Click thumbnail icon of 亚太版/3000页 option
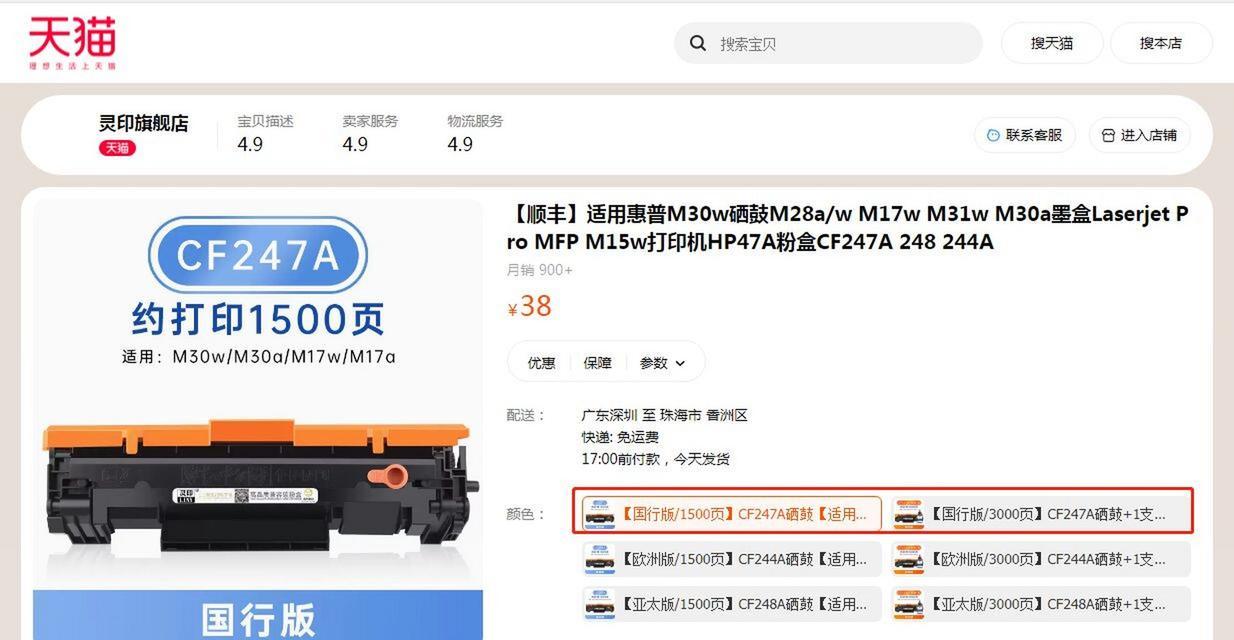Image resolution: width=1234 pixels, height=640 pixels. point(908,604)
